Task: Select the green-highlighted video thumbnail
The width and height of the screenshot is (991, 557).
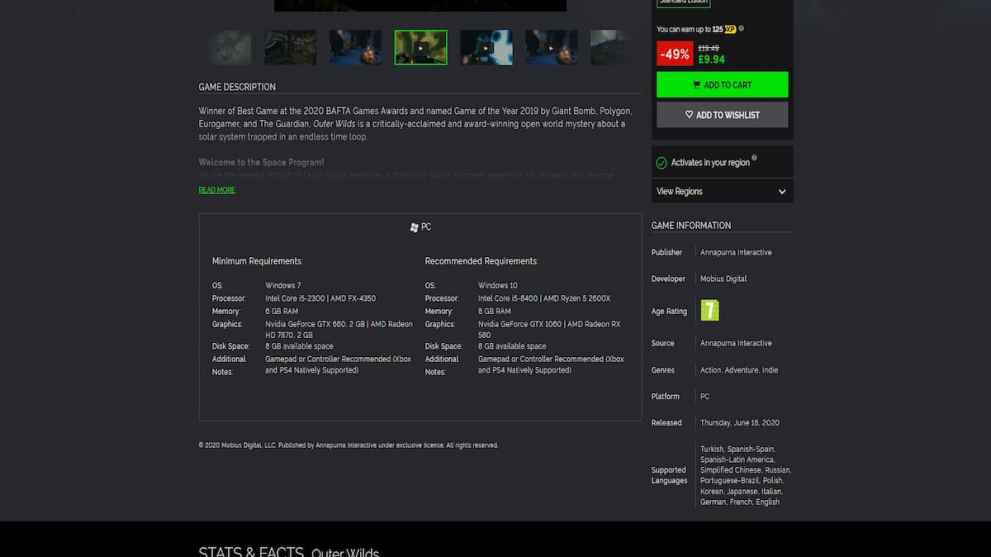Action: (420, 47)
